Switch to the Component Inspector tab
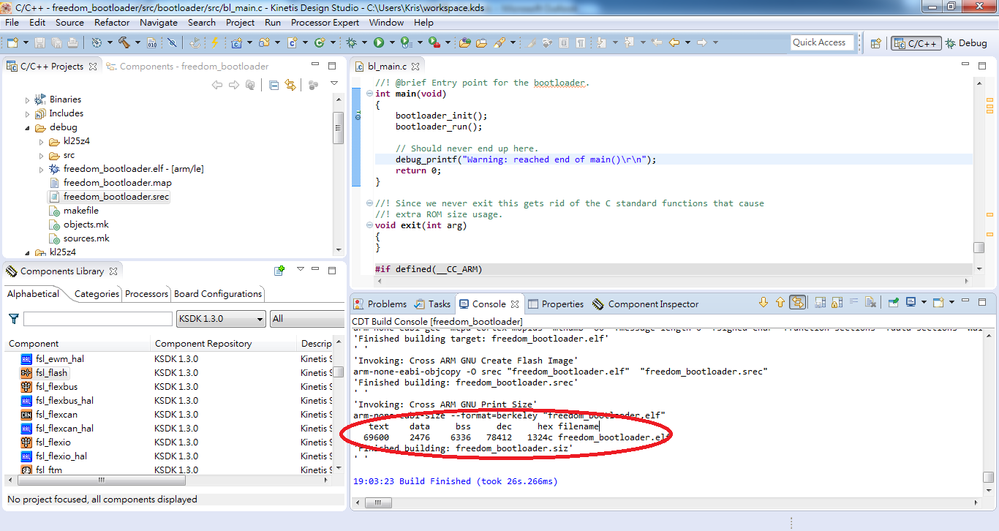Image resolution: width=999 pixels, height=531 pixels. pyautogui.click(x=645, y=304)
